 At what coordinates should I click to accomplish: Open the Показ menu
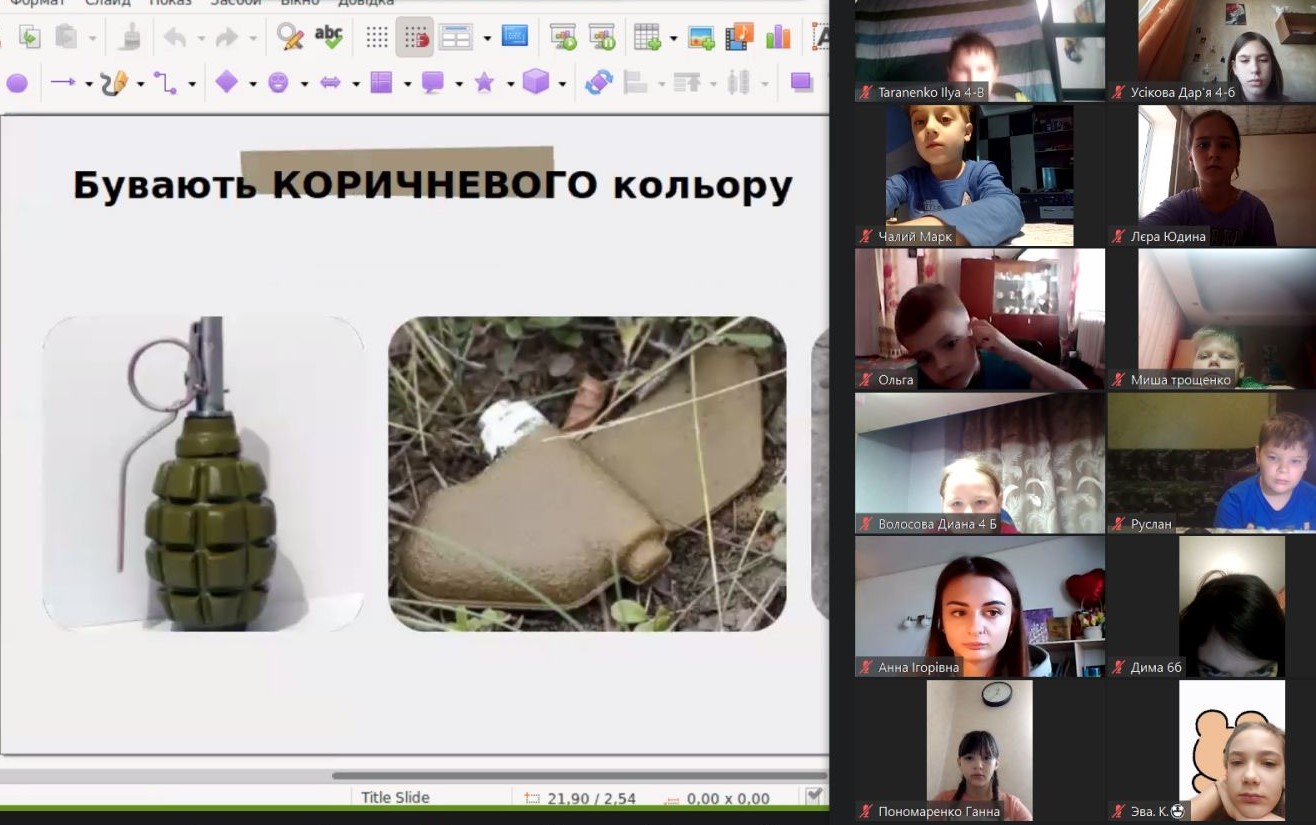pyautogui.click(x=170, y=3)
